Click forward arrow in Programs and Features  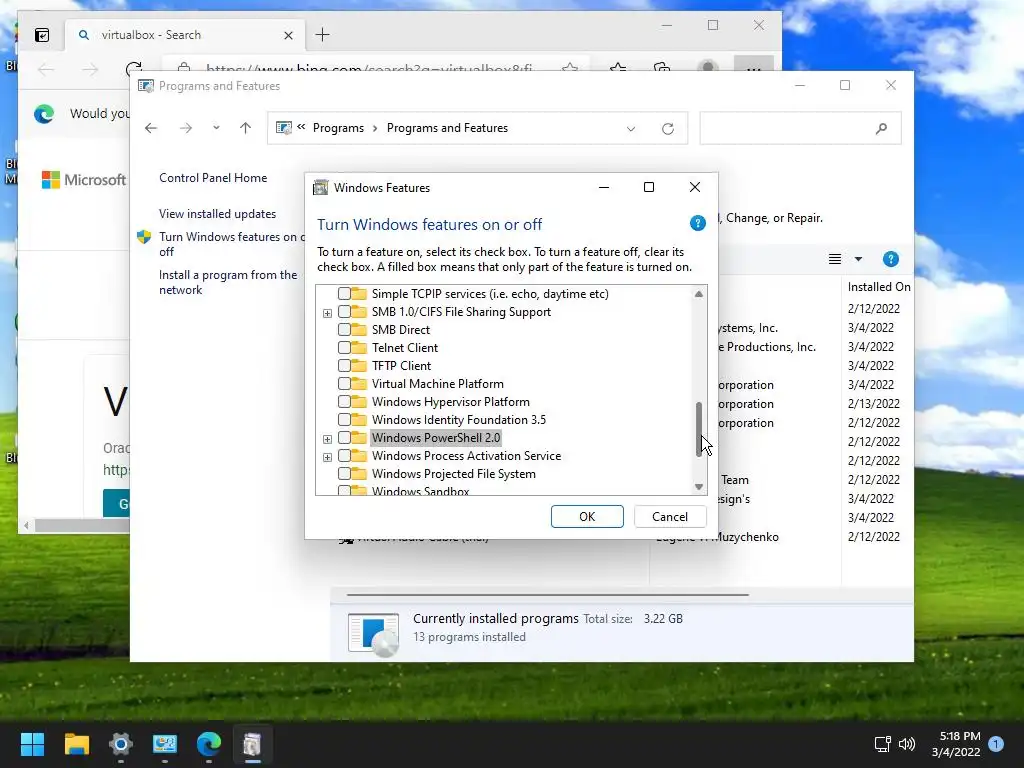click(186, 128)
